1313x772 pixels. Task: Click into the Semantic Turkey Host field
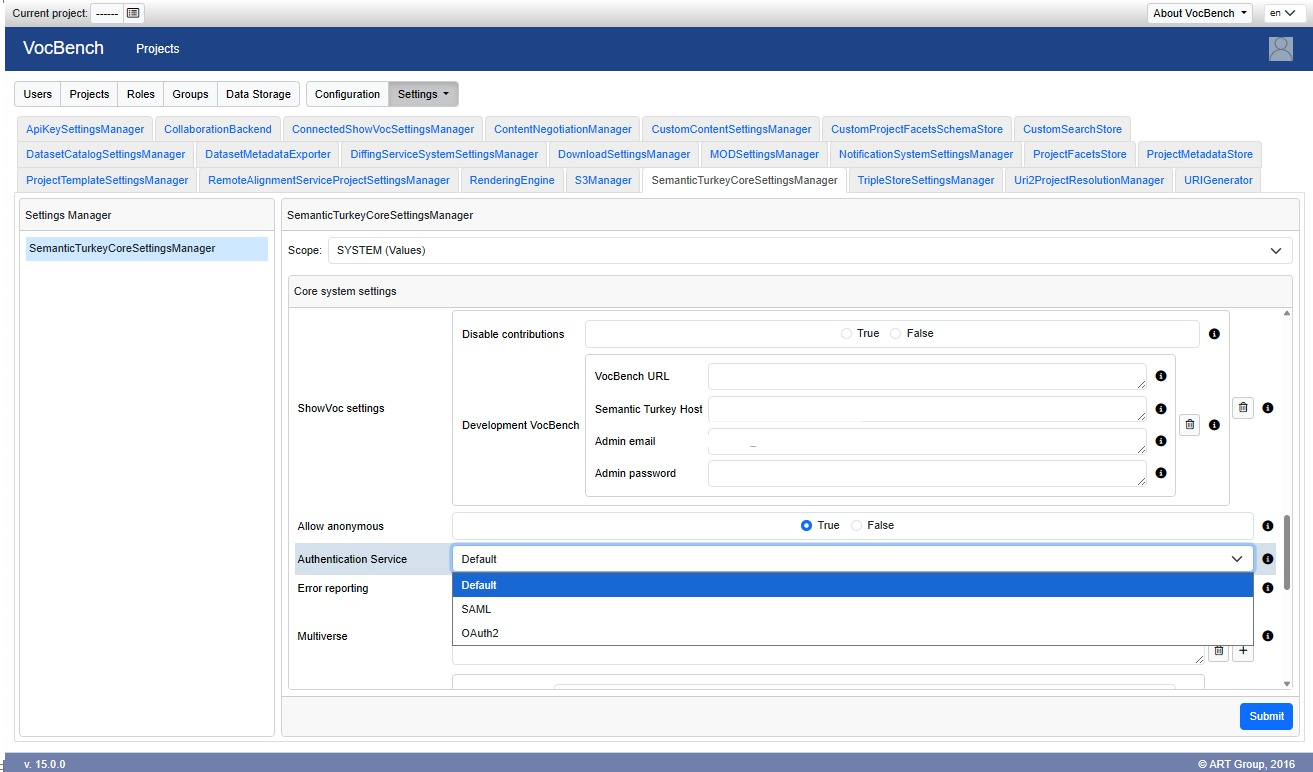point(926,409)
